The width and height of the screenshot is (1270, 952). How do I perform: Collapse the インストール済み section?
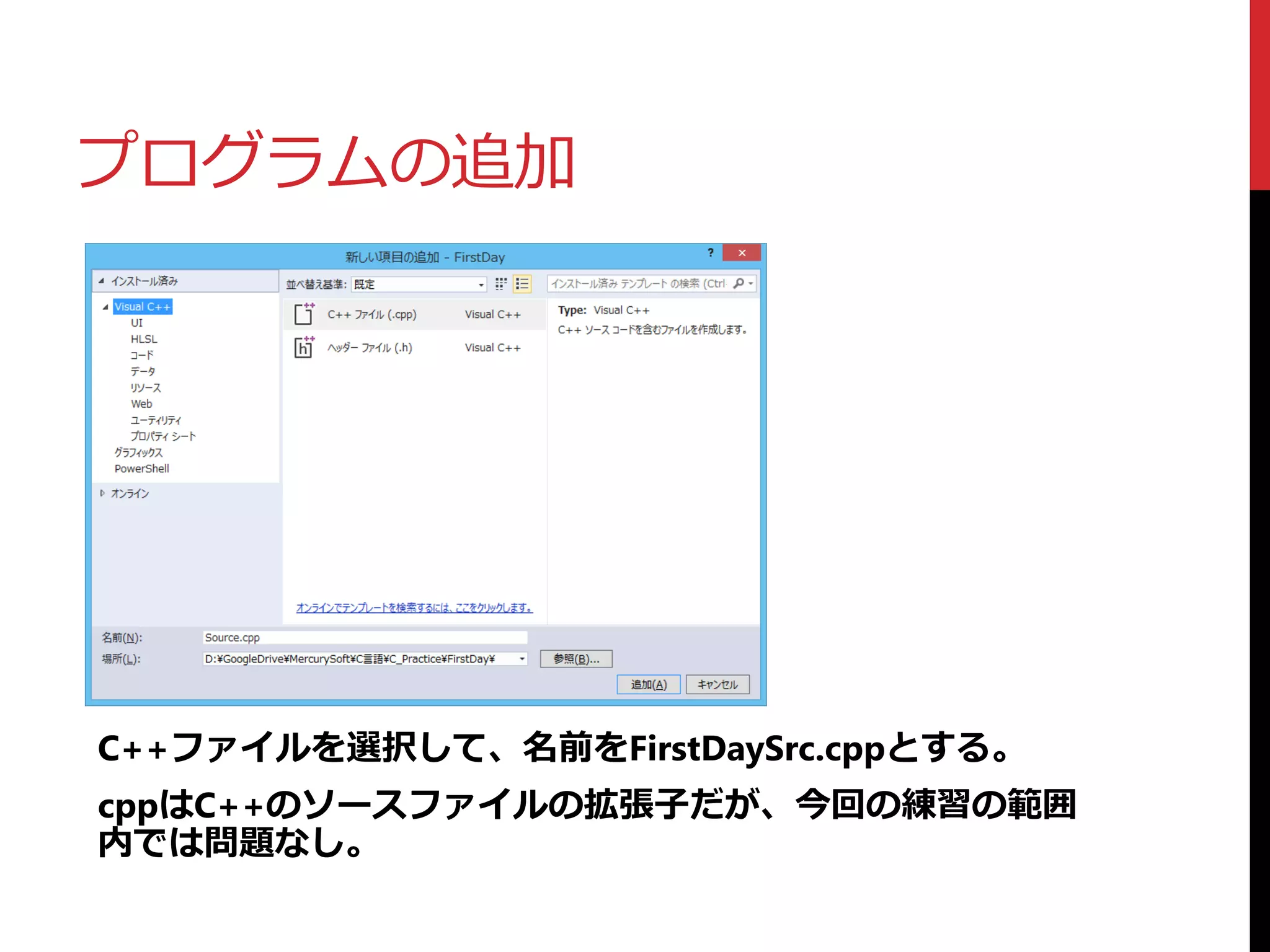(x=101, y=281)
